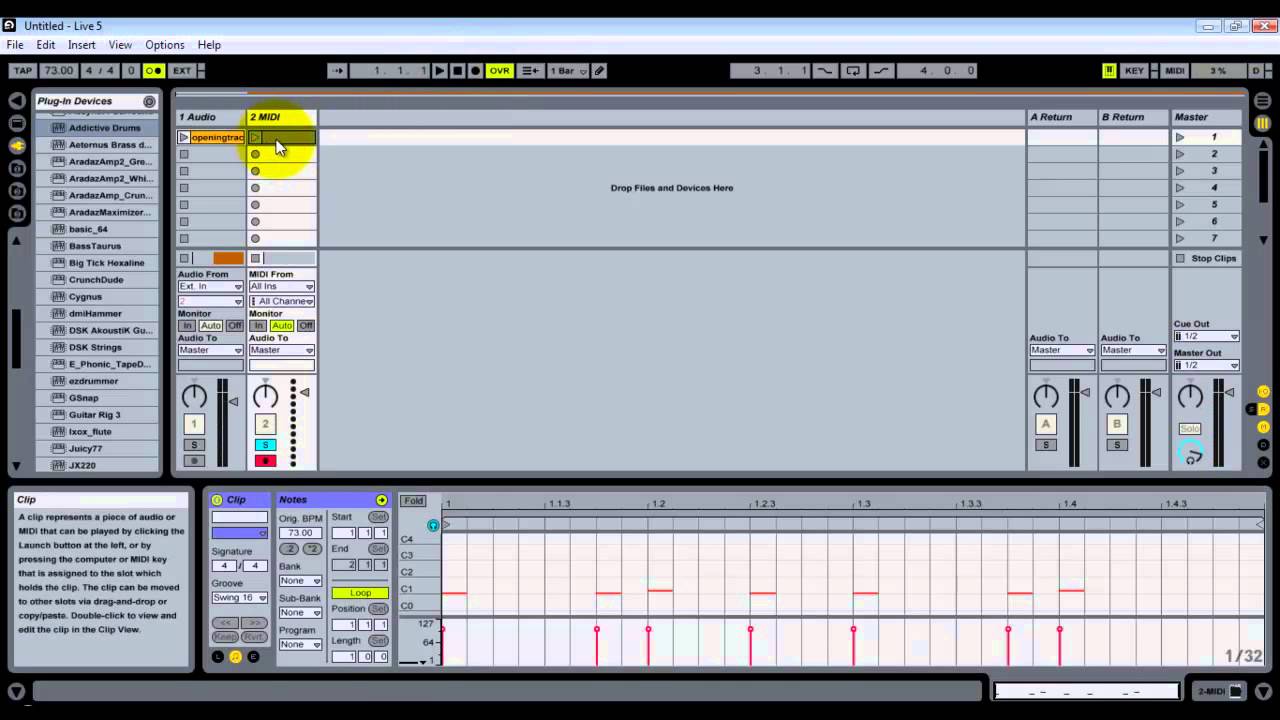This screenshot has height=720, width=1280.
Task: Open the Live Device Browser icon
Action: pyautogui.click(x=17, y=123)
